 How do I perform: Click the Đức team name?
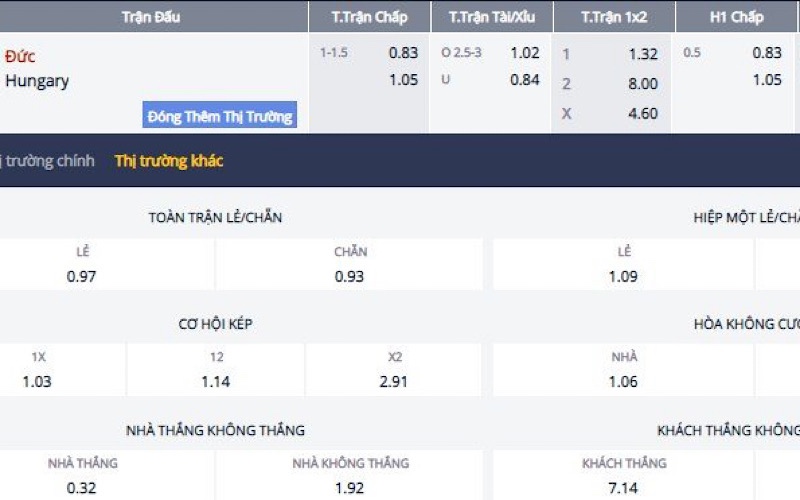(x=20, y=56)
